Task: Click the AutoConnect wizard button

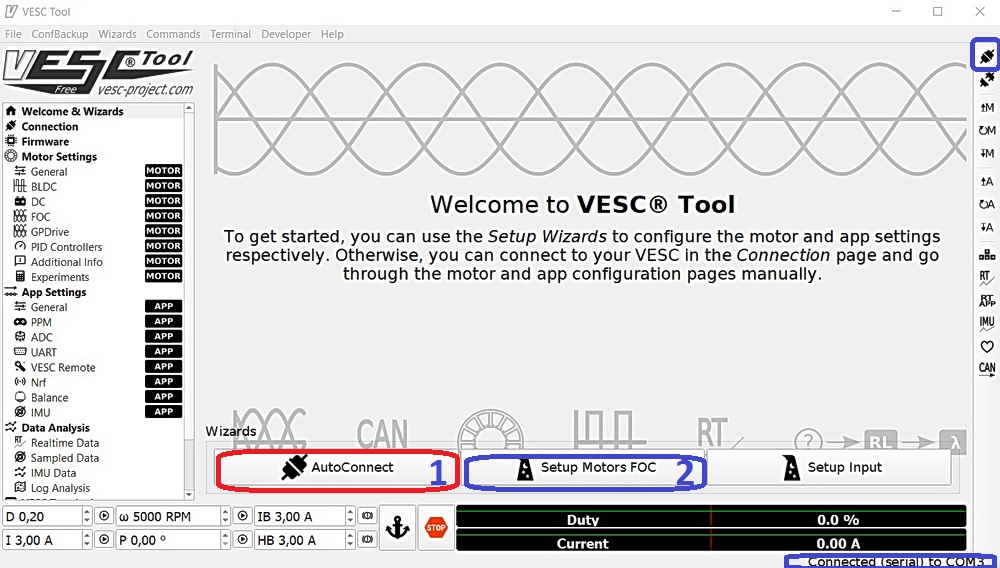Action: pyautogui.click(x=338, y=468)
